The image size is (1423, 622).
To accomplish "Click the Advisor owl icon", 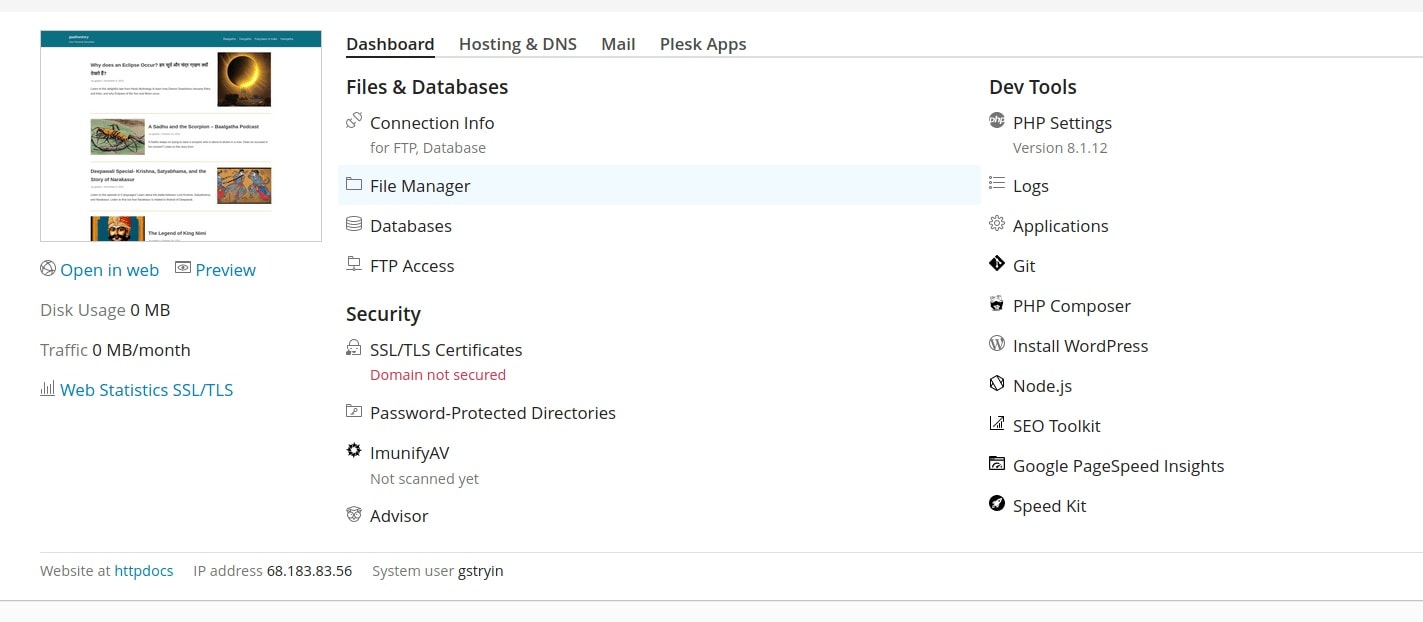I will [353, 514].
